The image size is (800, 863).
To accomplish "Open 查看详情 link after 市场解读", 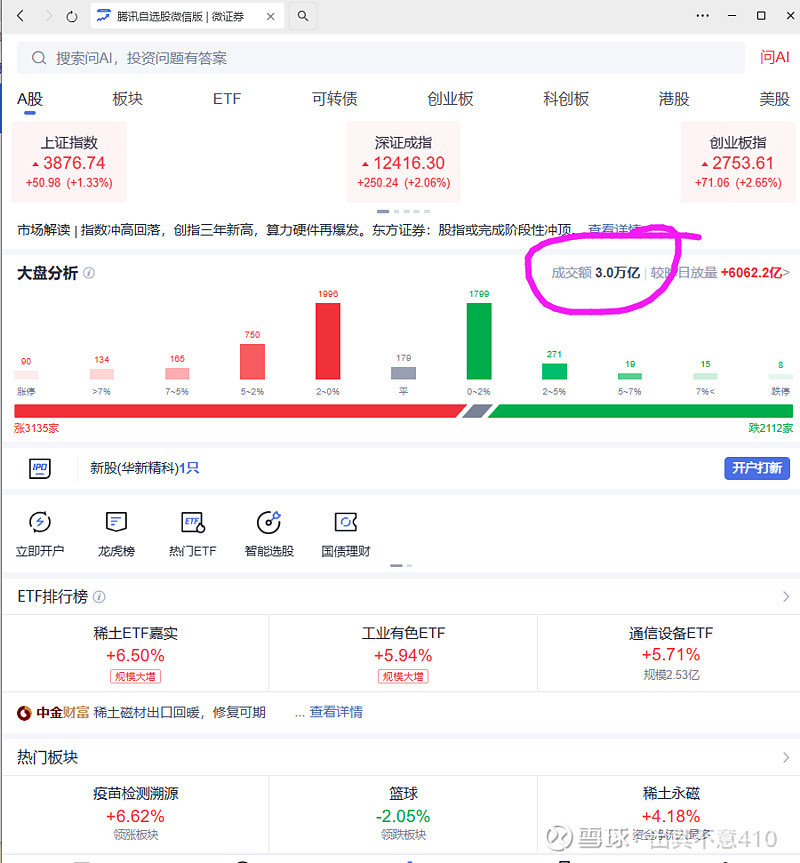I will point(614,230).
